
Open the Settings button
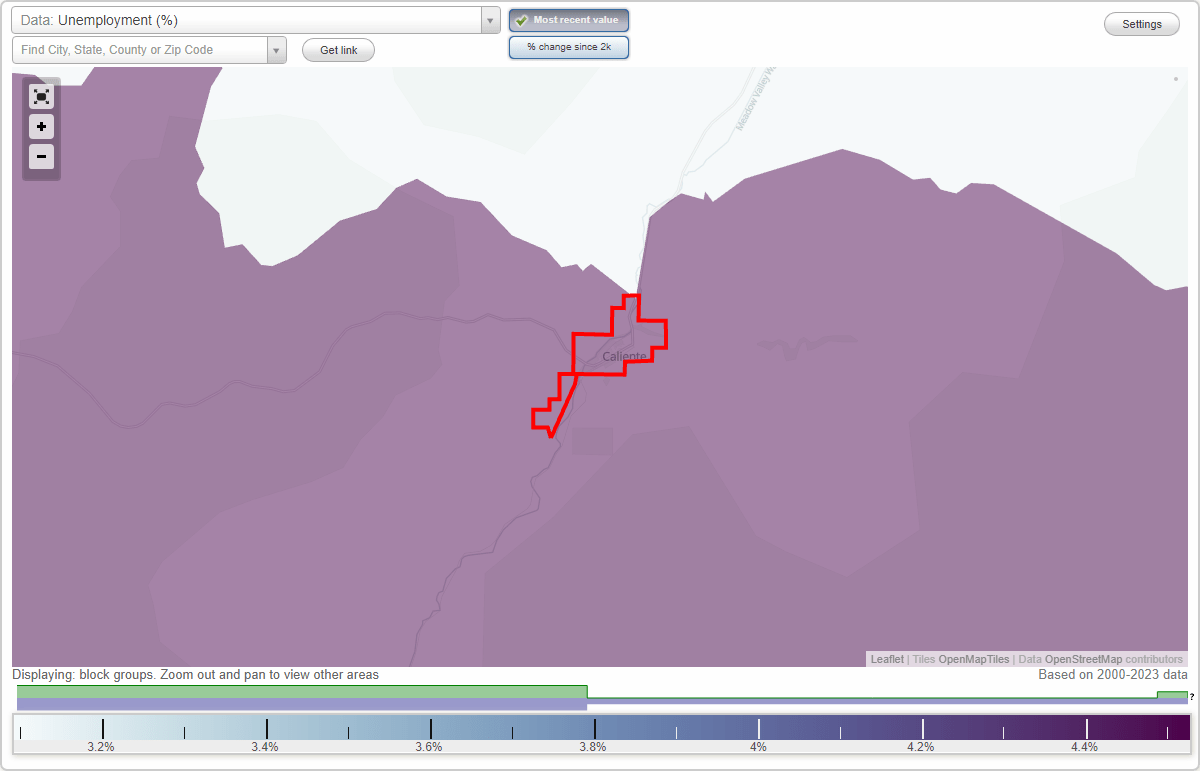[x=1142, y=24]
